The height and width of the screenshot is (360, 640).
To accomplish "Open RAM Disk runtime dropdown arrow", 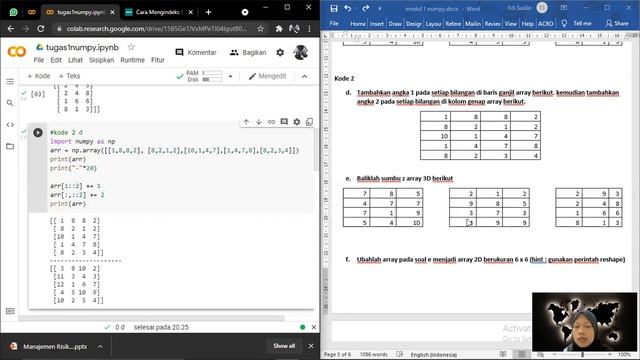I will pos(230,76).
